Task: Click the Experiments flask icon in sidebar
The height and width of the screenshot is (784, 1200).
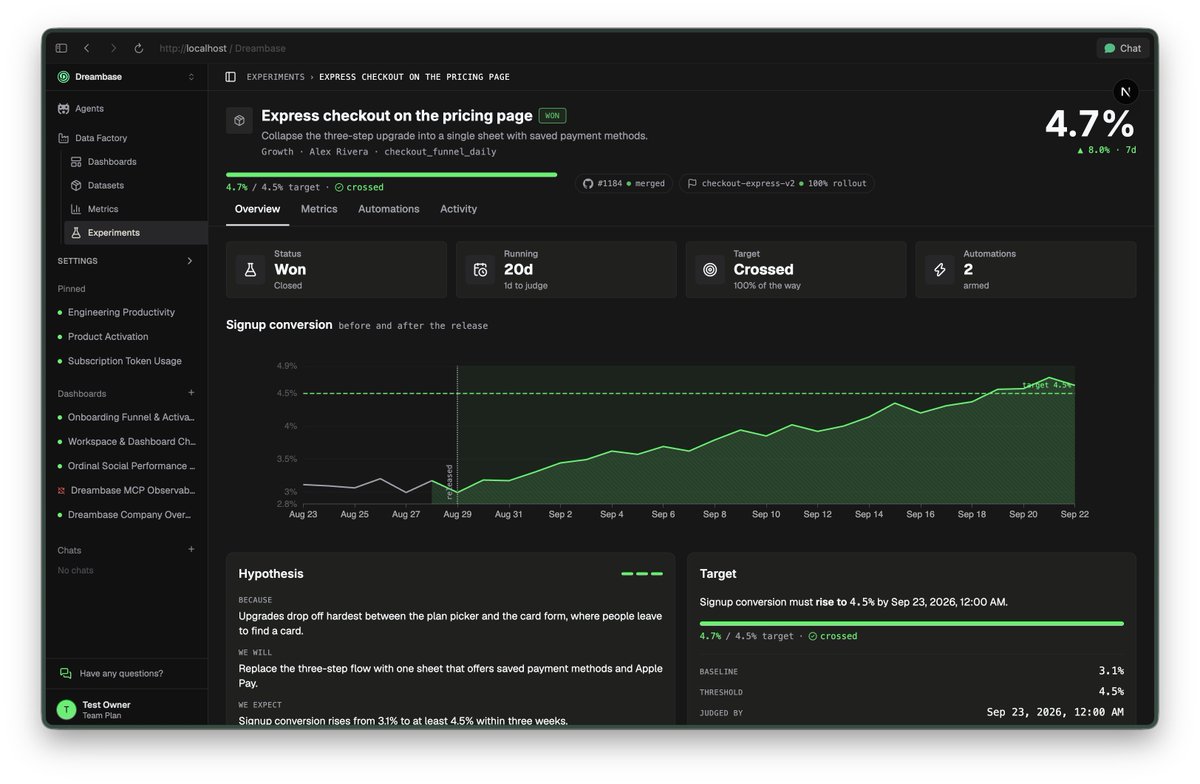Action: coord(76,233)
